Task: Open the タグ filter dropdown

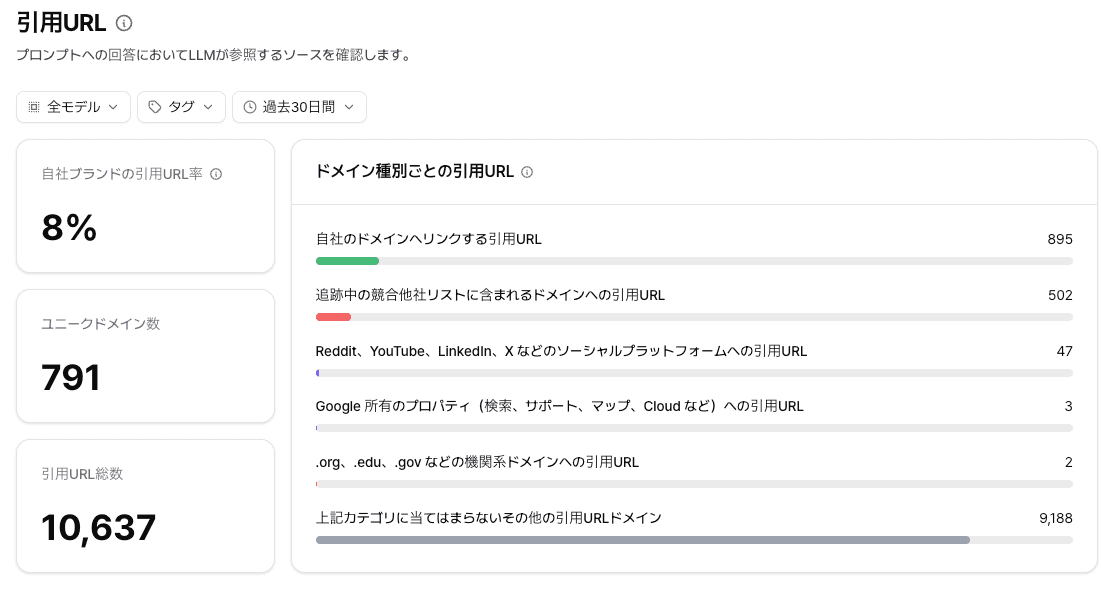Action: [x=181, y=107]
